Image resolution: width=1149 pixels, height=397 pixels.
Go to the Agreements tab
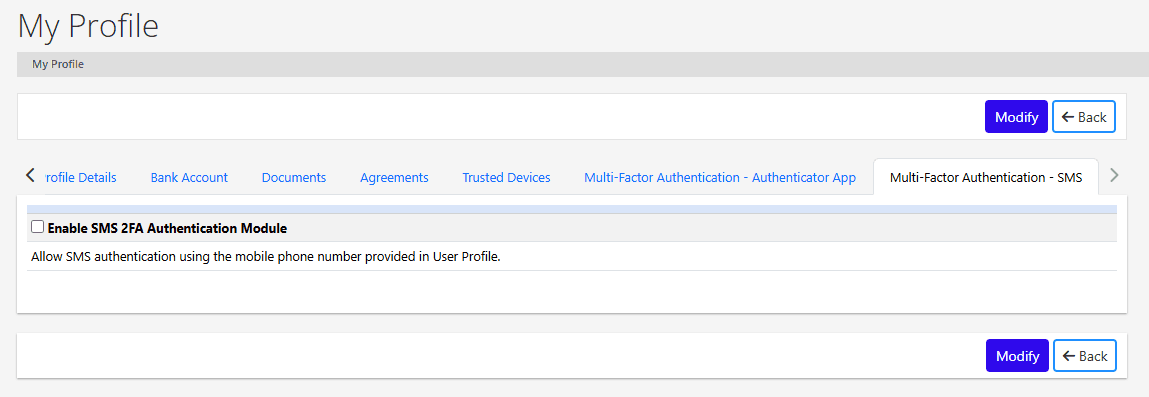coord(394,177)
